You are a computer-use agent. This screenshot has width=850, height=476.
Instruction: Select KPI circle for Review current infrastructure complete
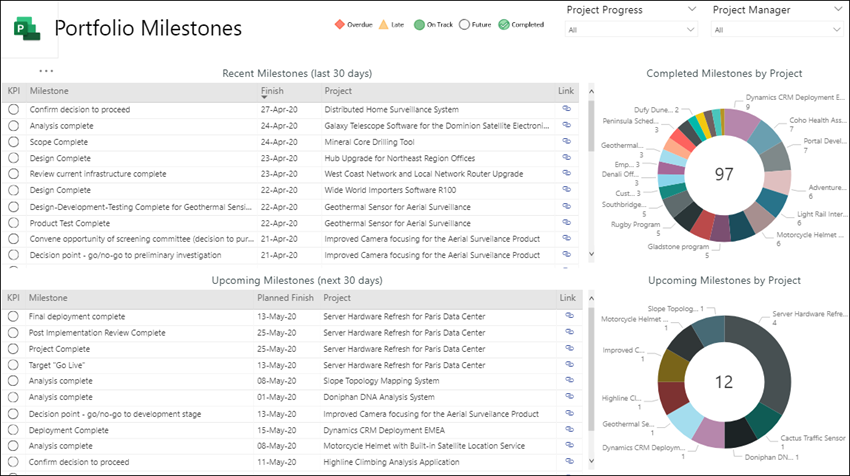tap(14, 174)
